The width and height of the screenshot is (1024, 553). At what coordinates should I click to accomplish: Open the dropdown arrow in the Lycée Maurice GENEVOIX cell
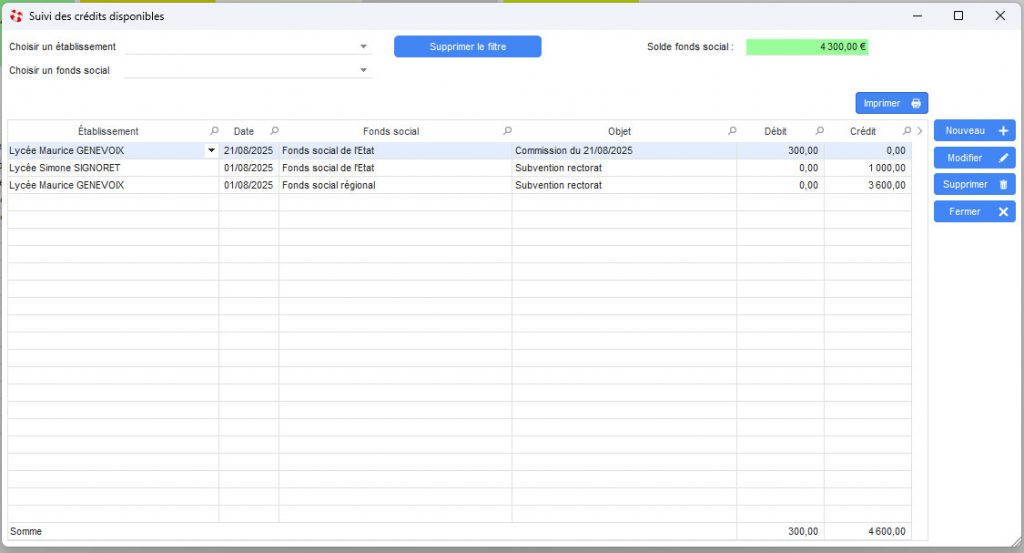[211, 151]
